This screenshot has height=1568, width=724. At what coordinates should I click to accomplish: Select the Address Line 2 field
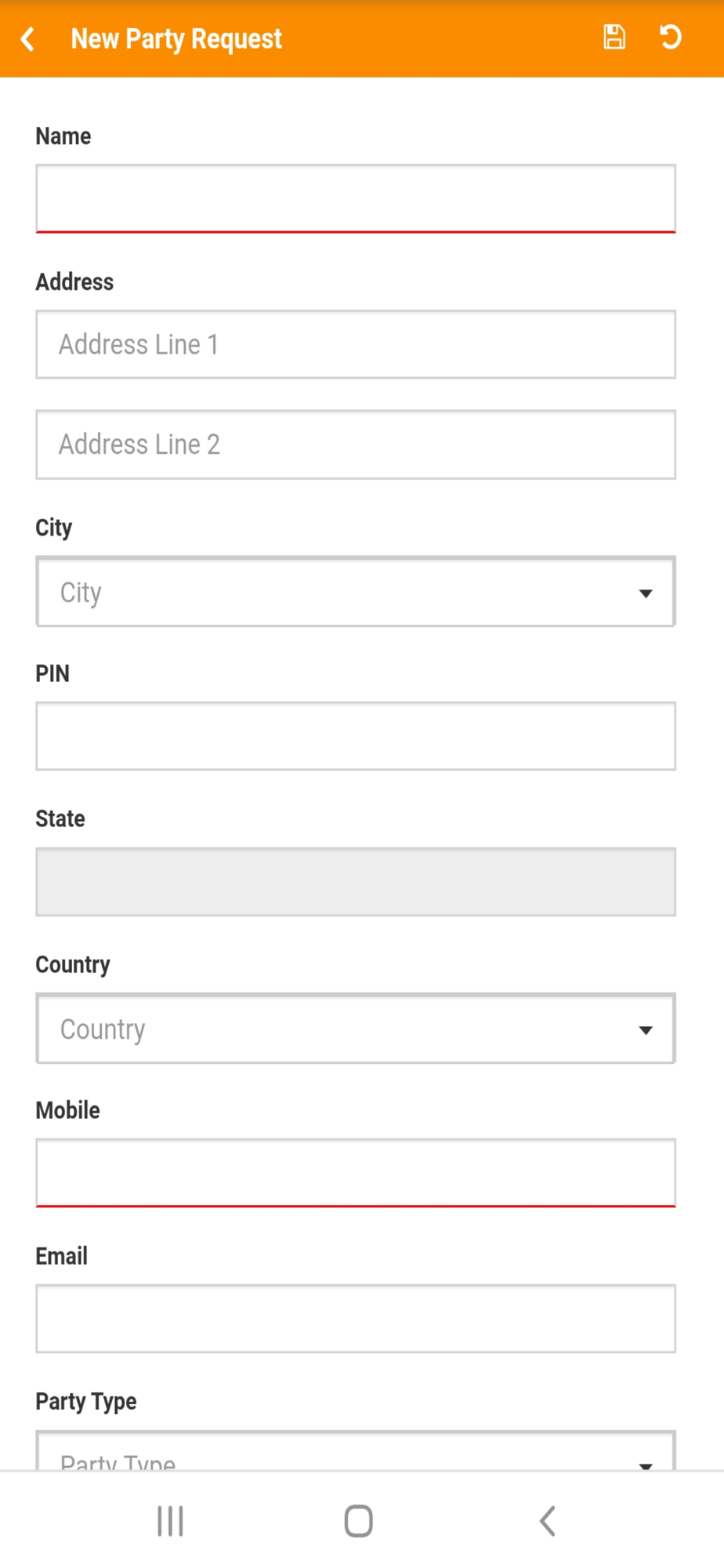tap(356, 445)
